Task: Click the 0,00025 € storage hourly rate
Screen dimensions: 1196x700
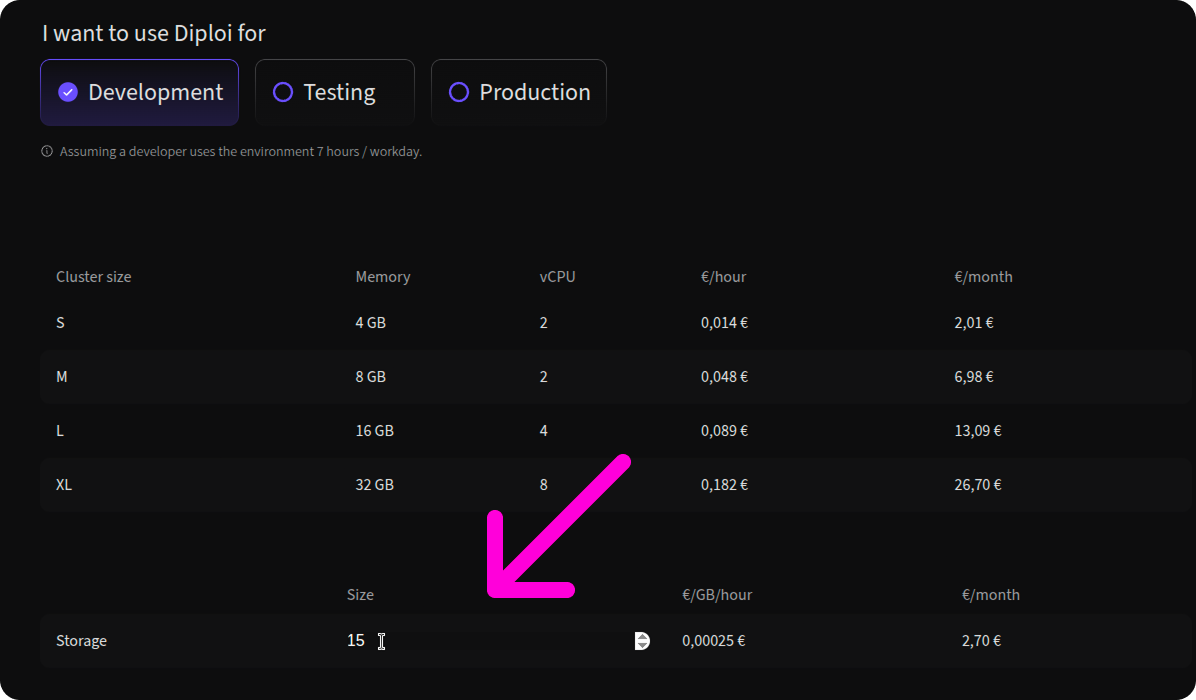Action: click(713, 641)
